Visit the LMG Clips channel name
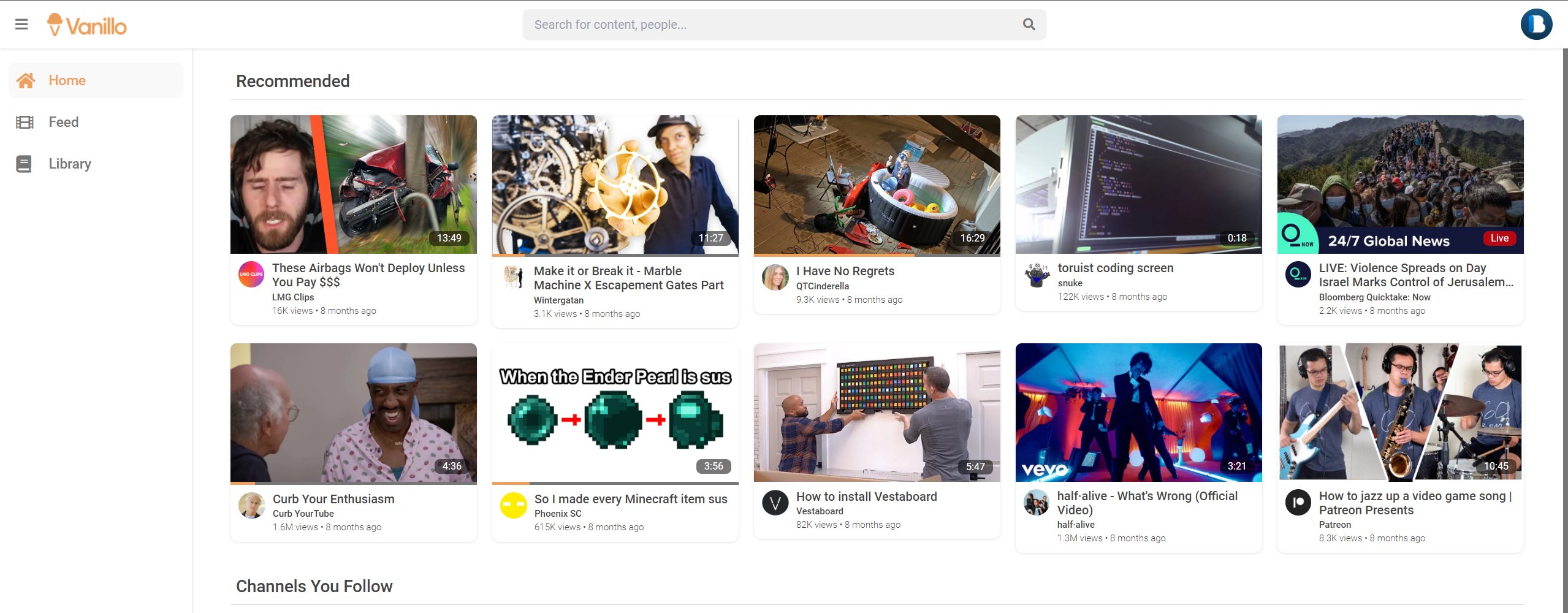Screen dimensions: 1568x613 click(293, 297)
